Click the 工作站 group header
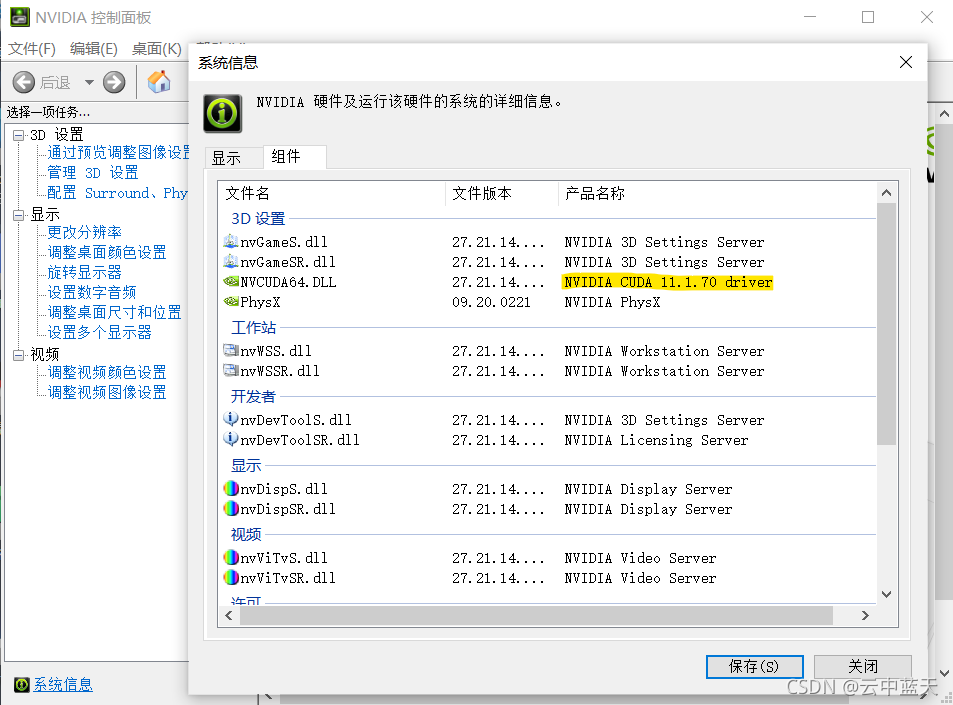953x705 pixels. [x=253, y=328]
